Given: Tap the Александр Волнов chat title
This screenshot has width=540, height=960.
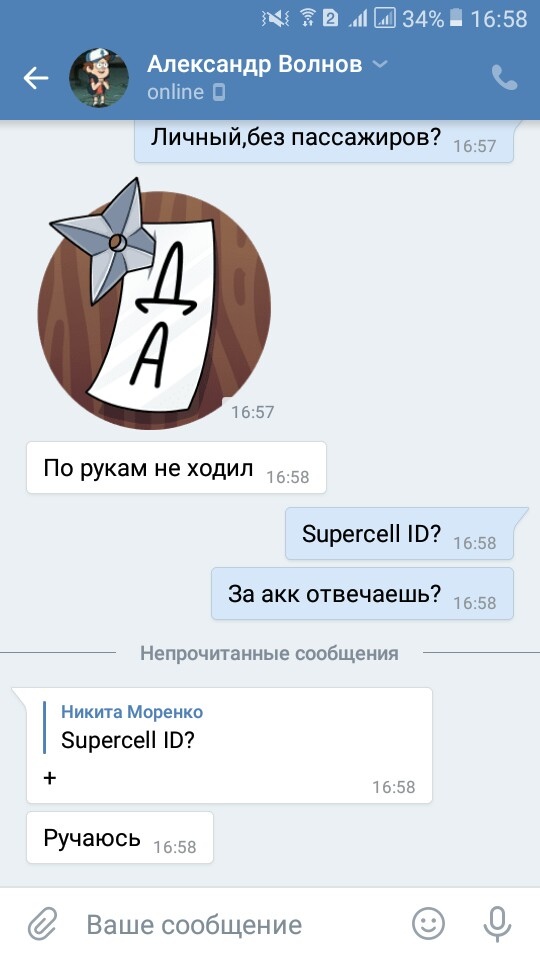Looking at the screenshot, I should (x=254, y=64).
